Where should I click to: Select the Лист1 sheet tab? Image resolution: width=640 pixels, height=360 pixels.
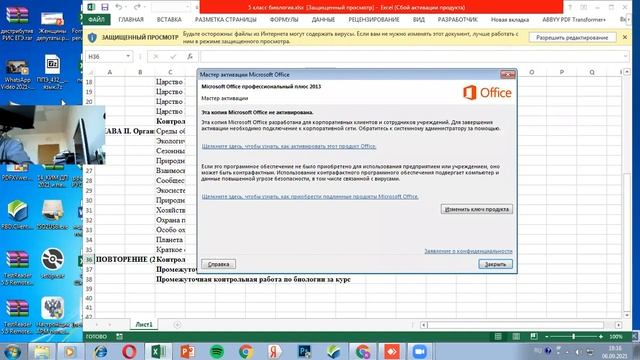(x=144, y=324)
